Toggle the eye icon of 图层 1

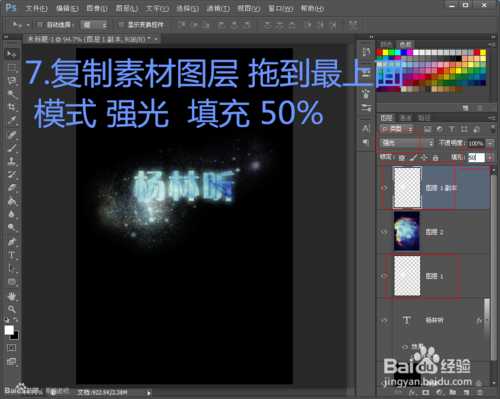point(384,276)
